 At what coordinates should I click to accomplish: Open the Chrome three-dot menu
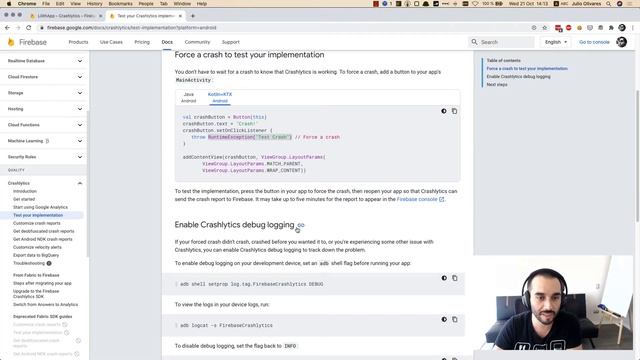633,28
